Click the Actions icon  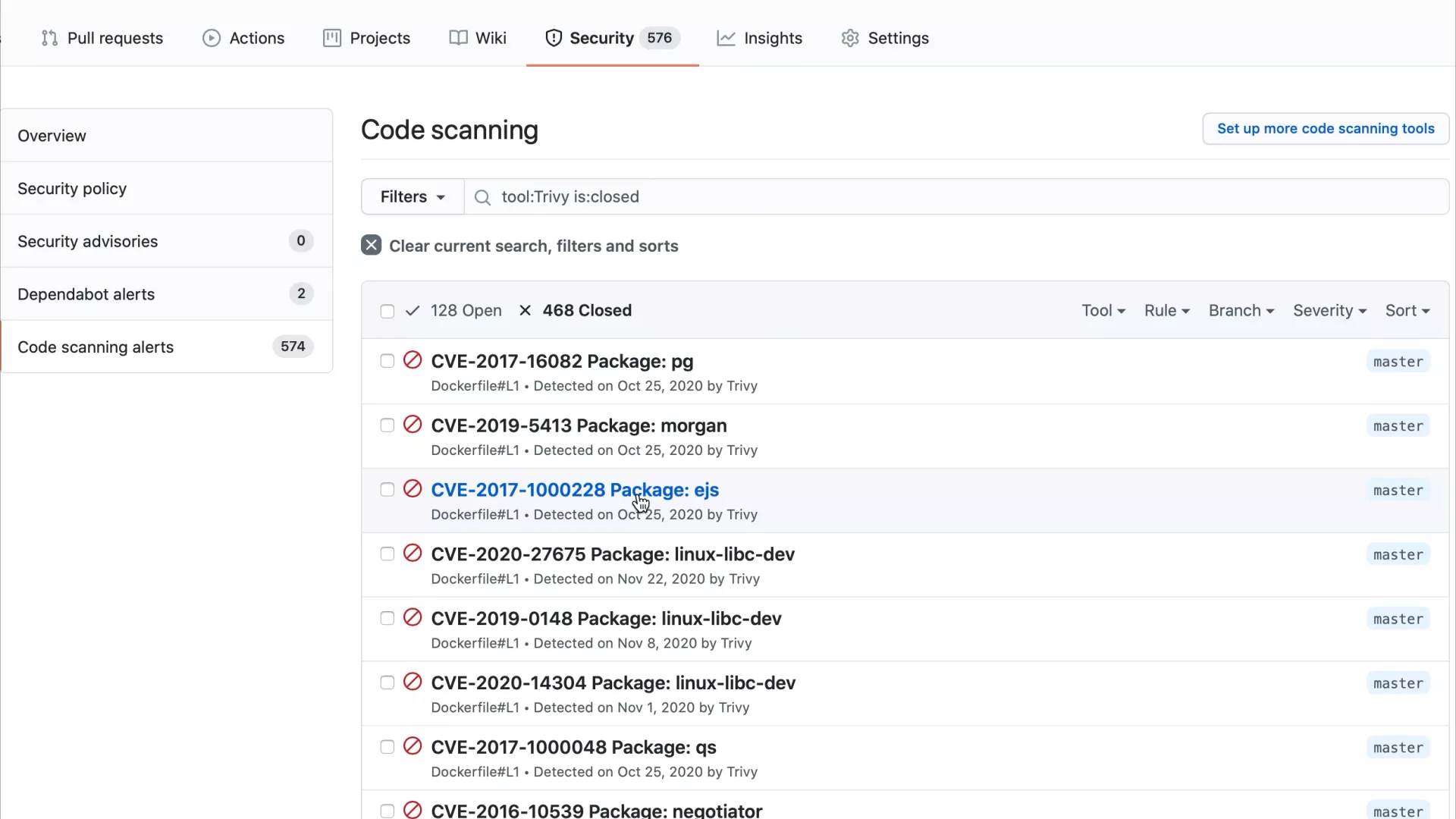click(211, 38)
